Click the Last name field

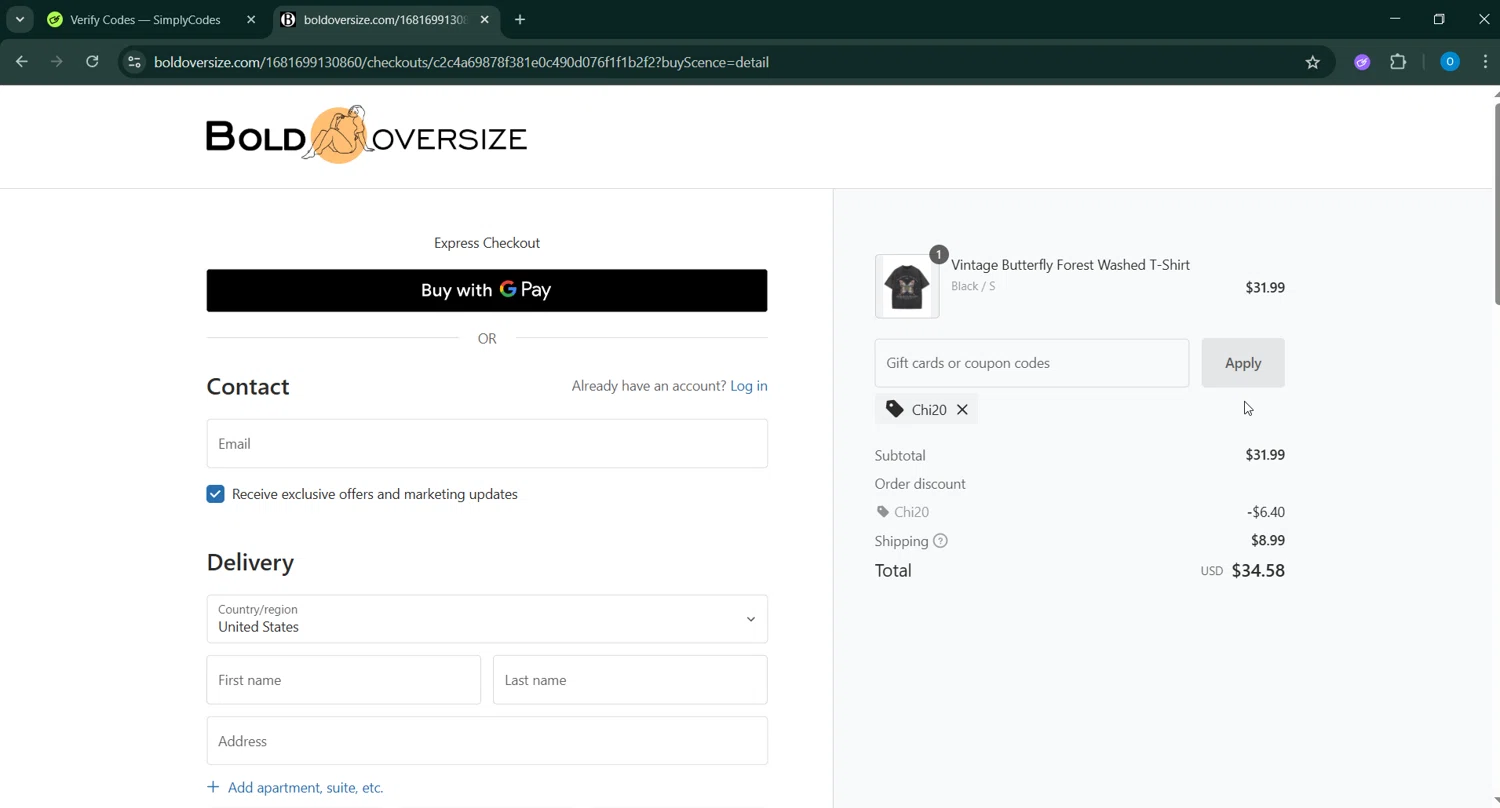point(630,680)
